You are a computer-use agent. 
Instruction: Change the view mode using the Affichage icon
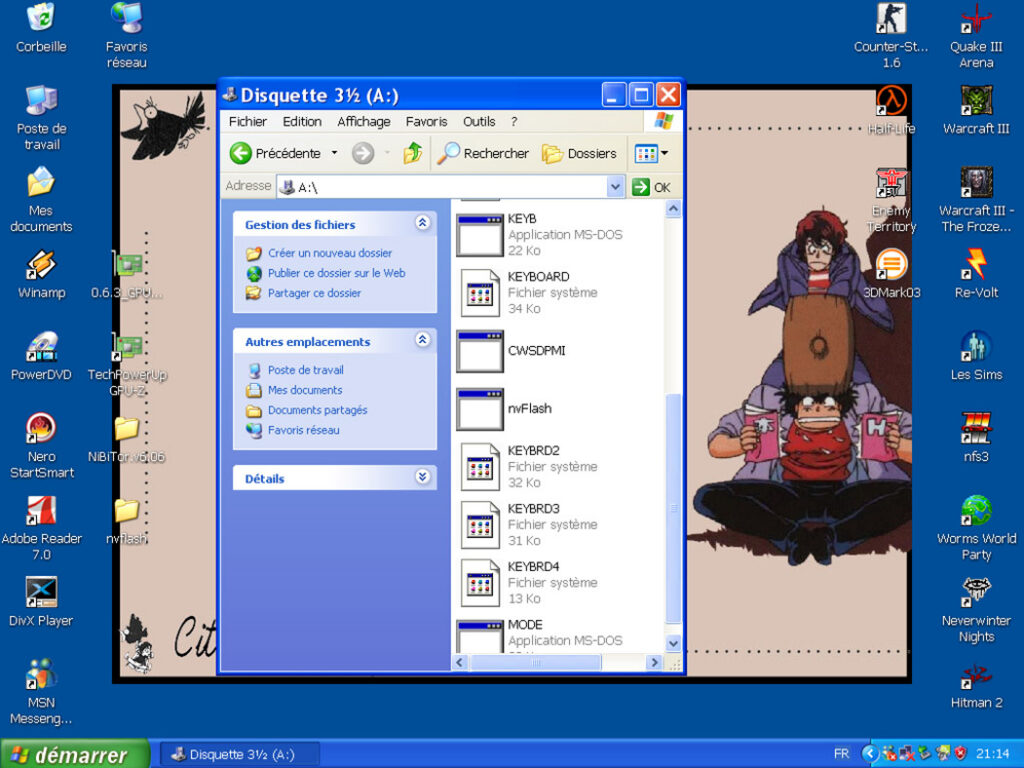[x=645, y=153]
